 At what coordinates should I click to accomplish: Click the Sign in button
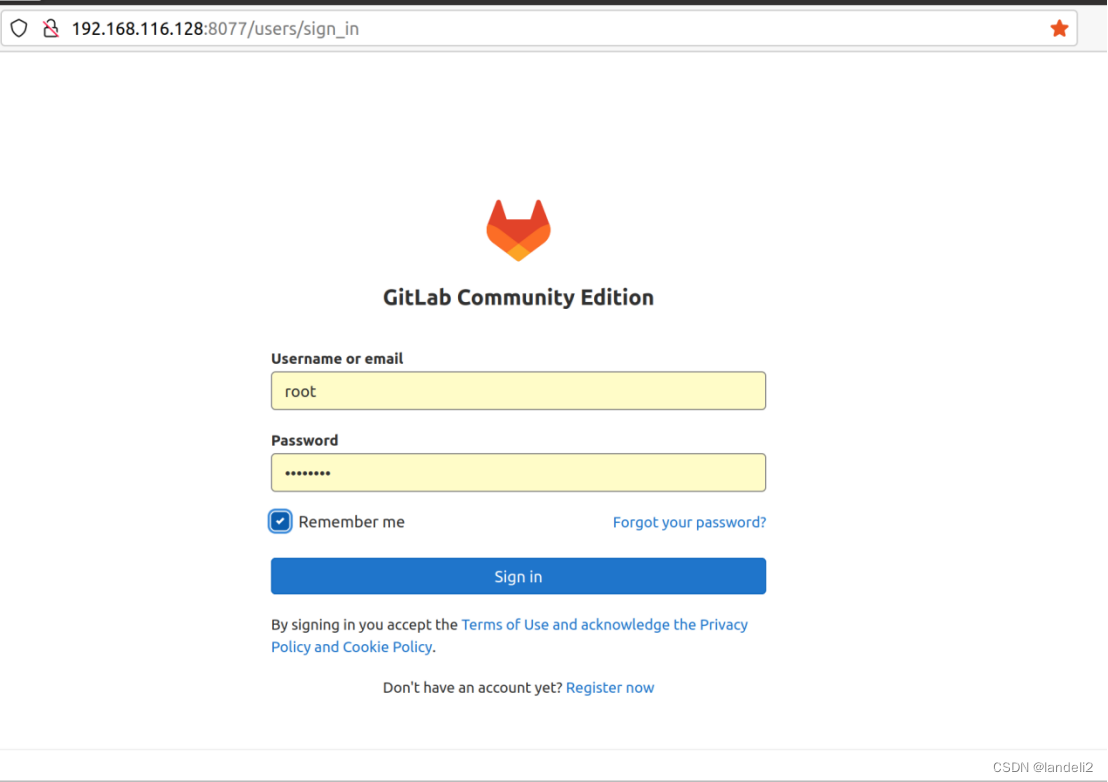[518, 576]
